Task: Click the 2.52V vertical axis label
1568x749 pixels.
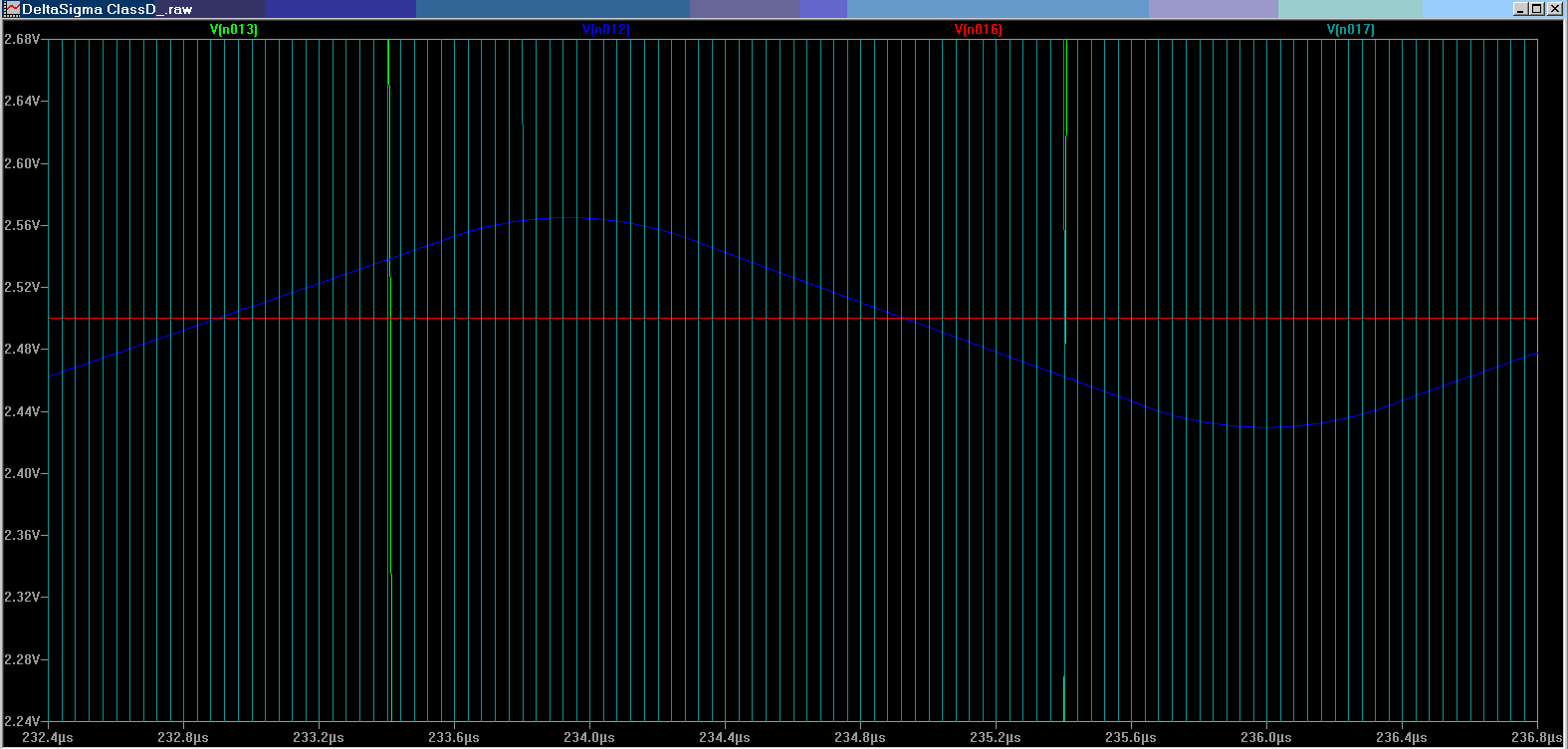Action: pos(22,287)
